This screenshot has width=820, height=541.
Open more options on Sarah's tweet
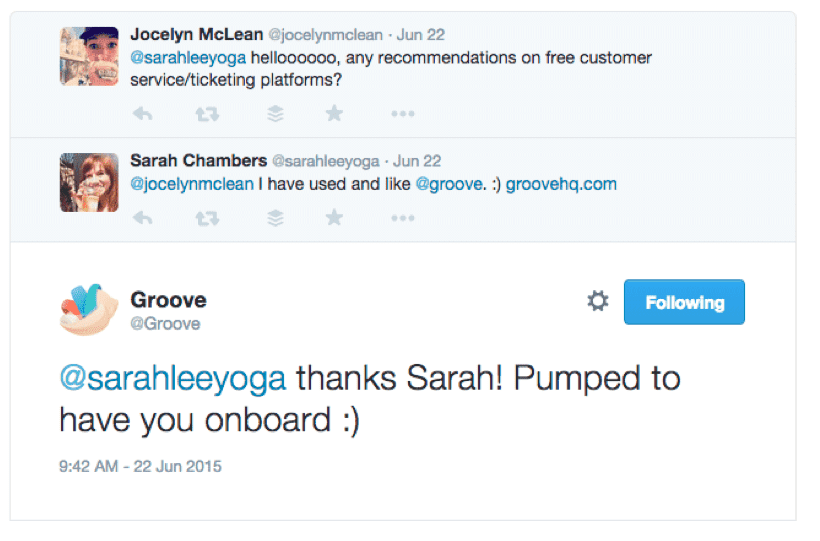coord(402,217)
